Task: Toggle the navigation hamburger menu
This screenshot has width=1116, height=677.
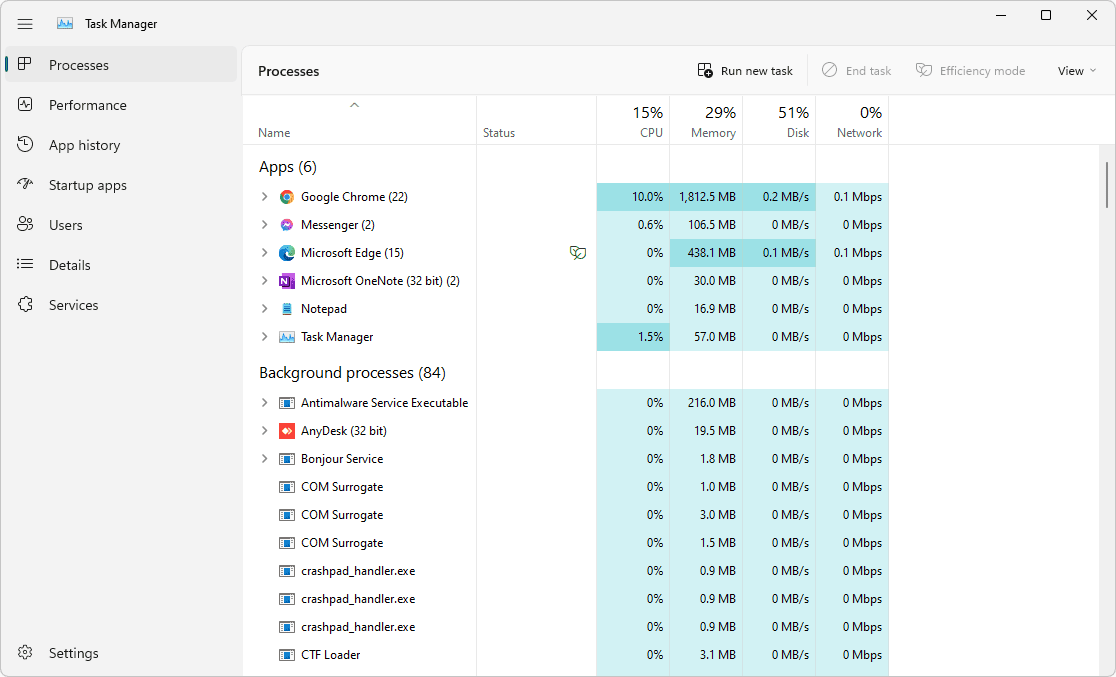Action: [x=25, y=23]
